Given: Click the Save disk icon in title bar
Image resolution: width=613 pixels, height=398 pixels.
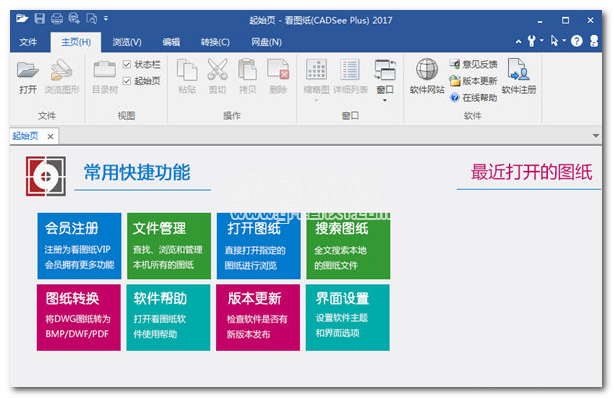Looking at the screenshot, I should click(x=39, y=18).
